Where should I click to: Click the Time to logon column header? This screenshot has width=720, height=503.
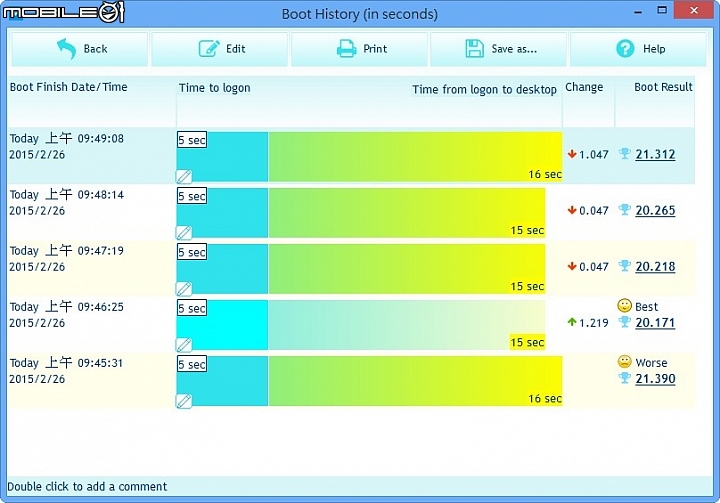coord(214,88)
